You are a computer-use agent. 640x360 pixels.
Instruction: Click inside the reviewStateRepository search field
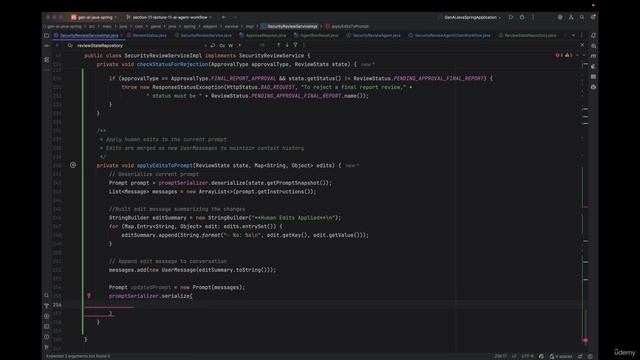139,45
